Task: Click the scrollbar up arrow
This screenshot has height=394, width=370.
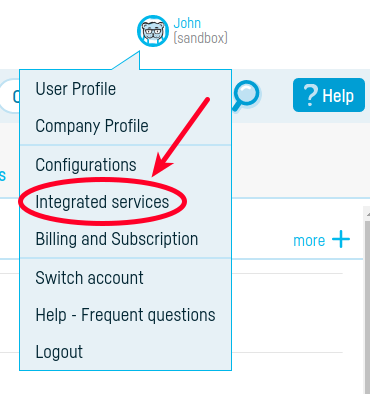Action: 367,213
